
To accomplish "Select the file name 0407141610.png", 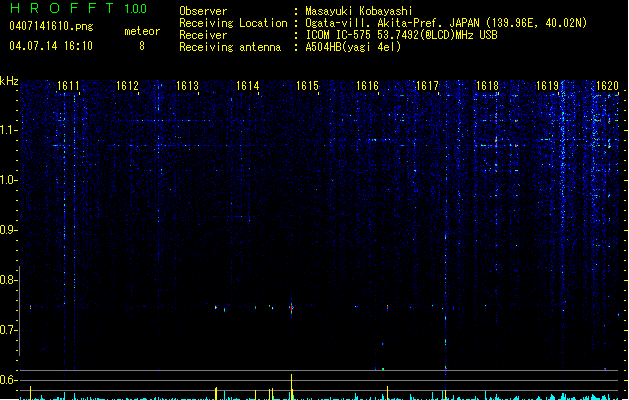I will tap(51, 26).
